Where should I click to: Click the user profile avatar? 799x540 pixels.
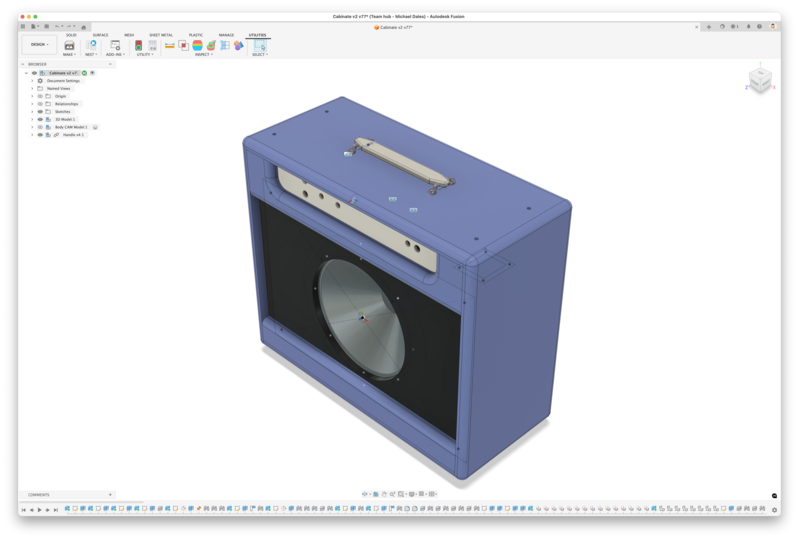(773, 26)
